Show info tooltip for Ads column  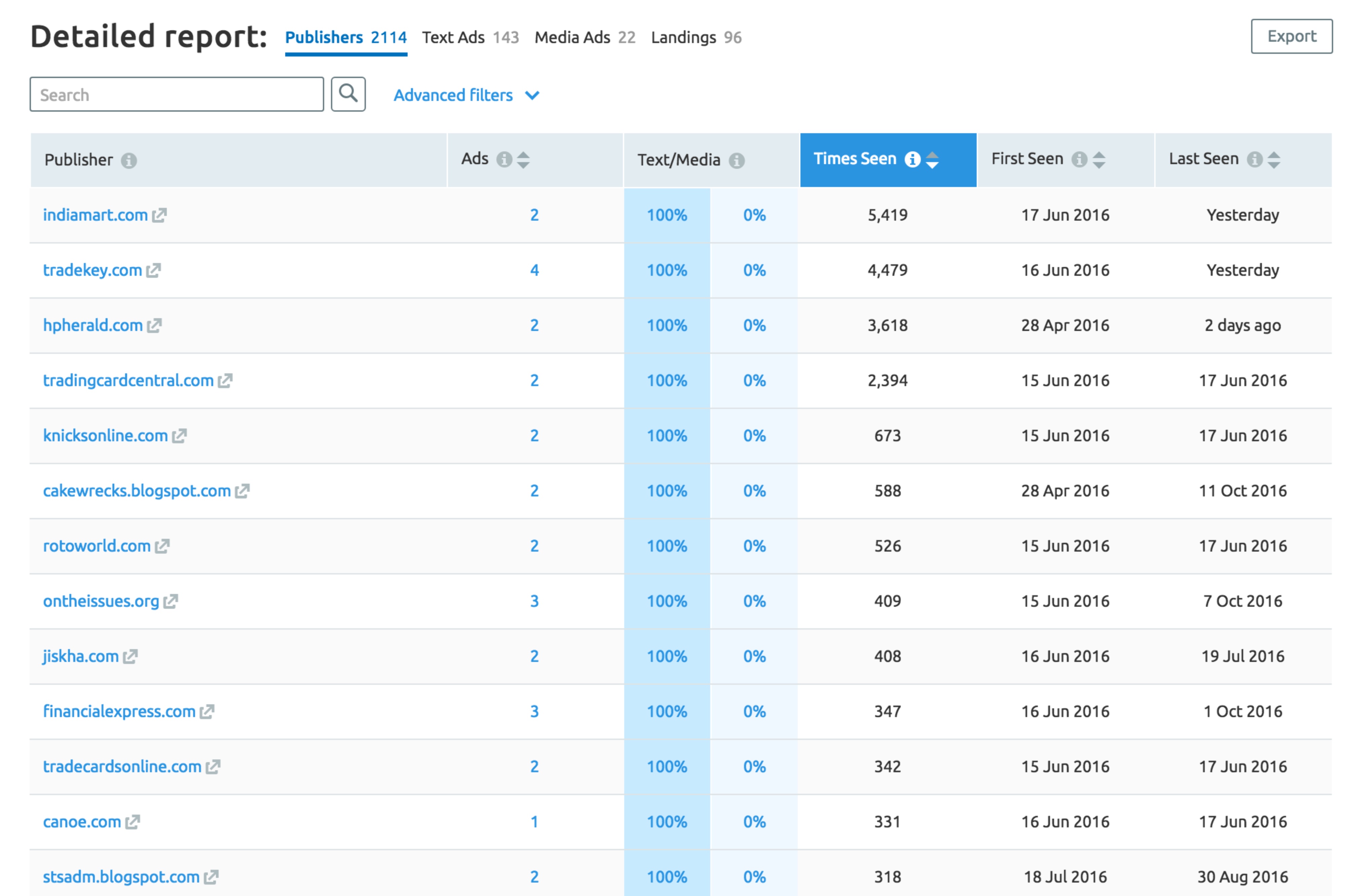pyautogui.click(x=504, y=159)
